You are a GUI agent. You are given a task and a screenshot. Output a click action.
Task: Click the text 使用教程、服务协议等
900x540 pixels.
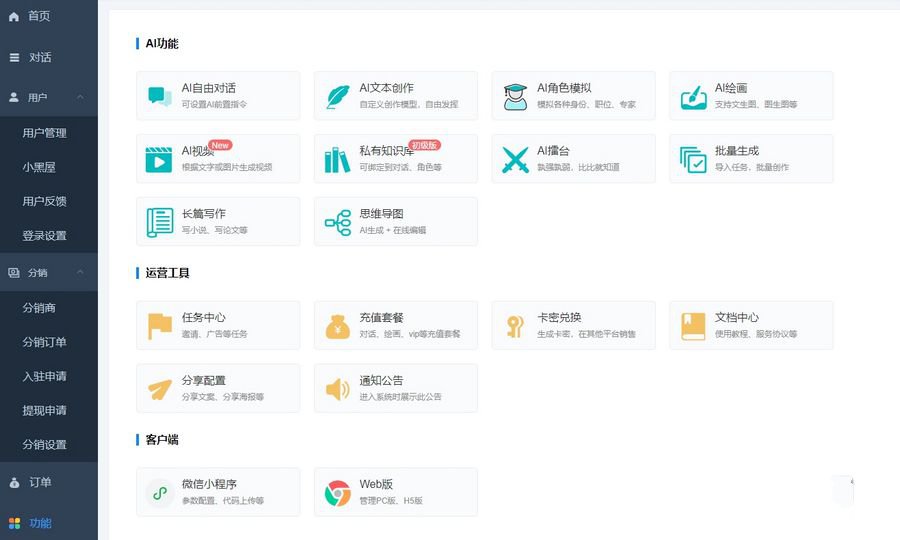pyautogui.click(x=756, y=334)
